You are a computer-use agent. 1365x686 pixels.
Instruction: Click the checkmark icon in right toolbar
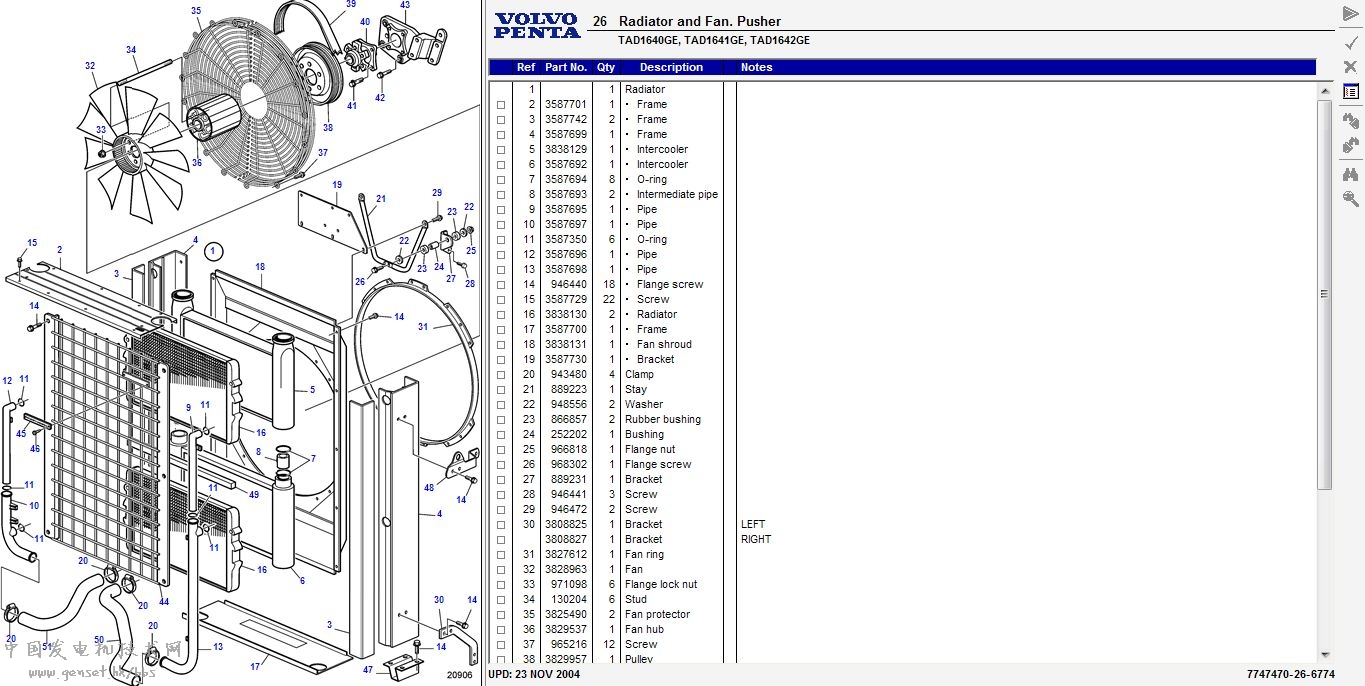pyautogui.click(x=1350, y=42)
